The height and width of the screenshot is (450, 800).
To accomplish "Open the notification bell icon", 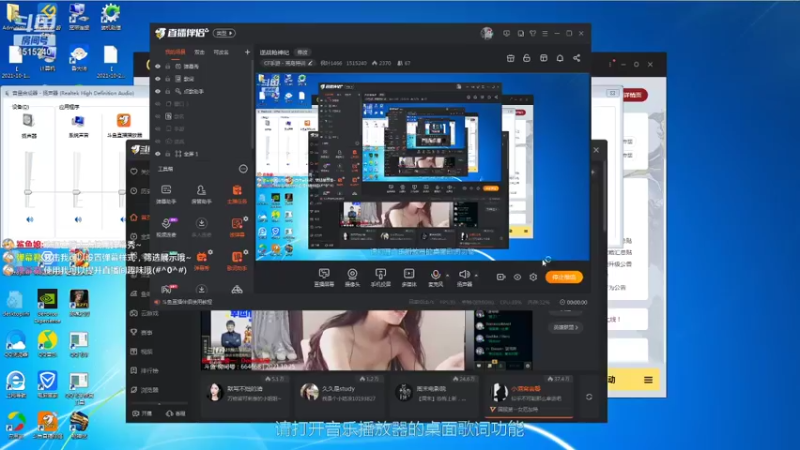I will coord(560,58).
